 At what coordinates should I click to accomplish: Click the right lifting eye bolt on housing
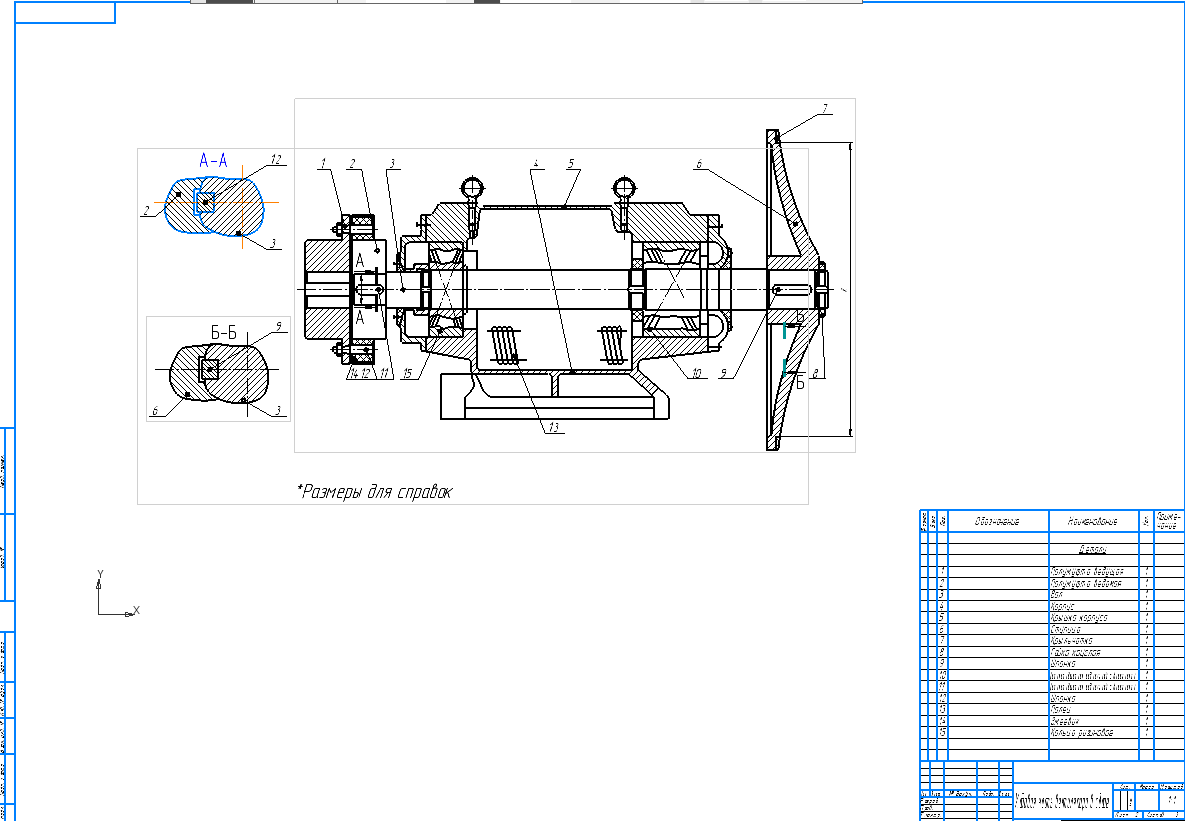click(624, 186)
